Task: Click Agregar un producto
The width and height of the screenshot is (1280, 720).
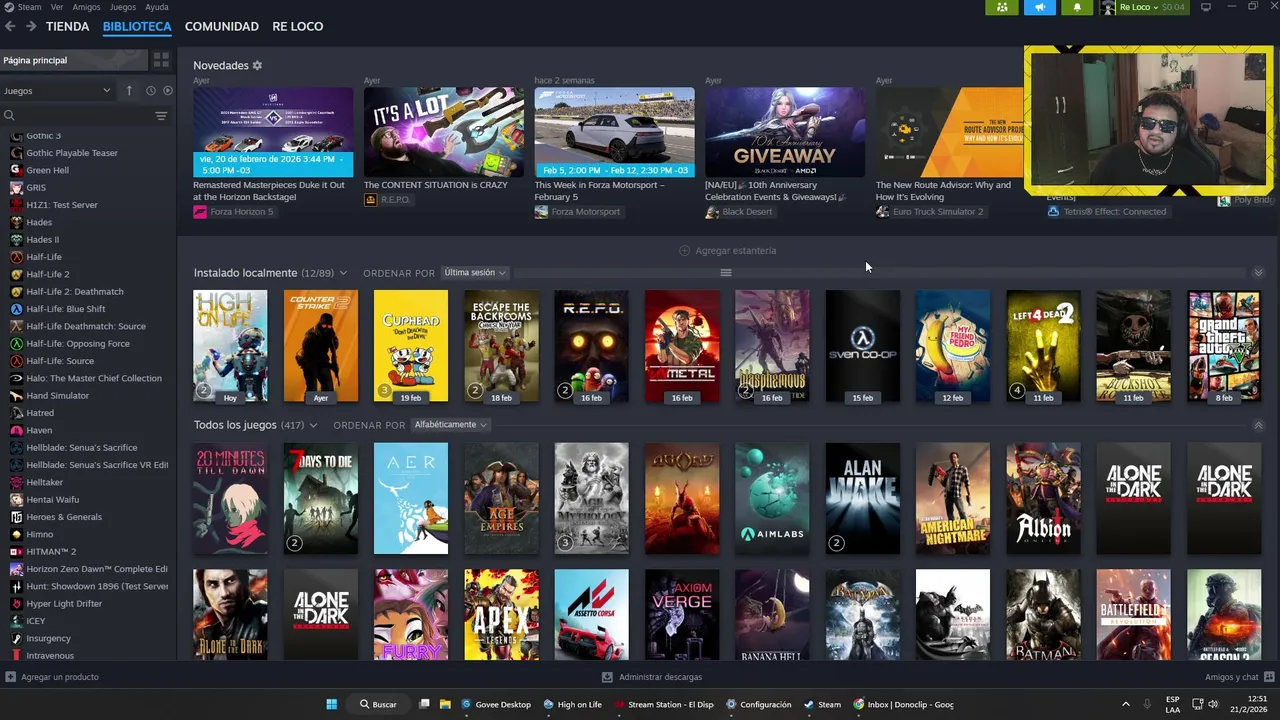Action: (52, 677)
